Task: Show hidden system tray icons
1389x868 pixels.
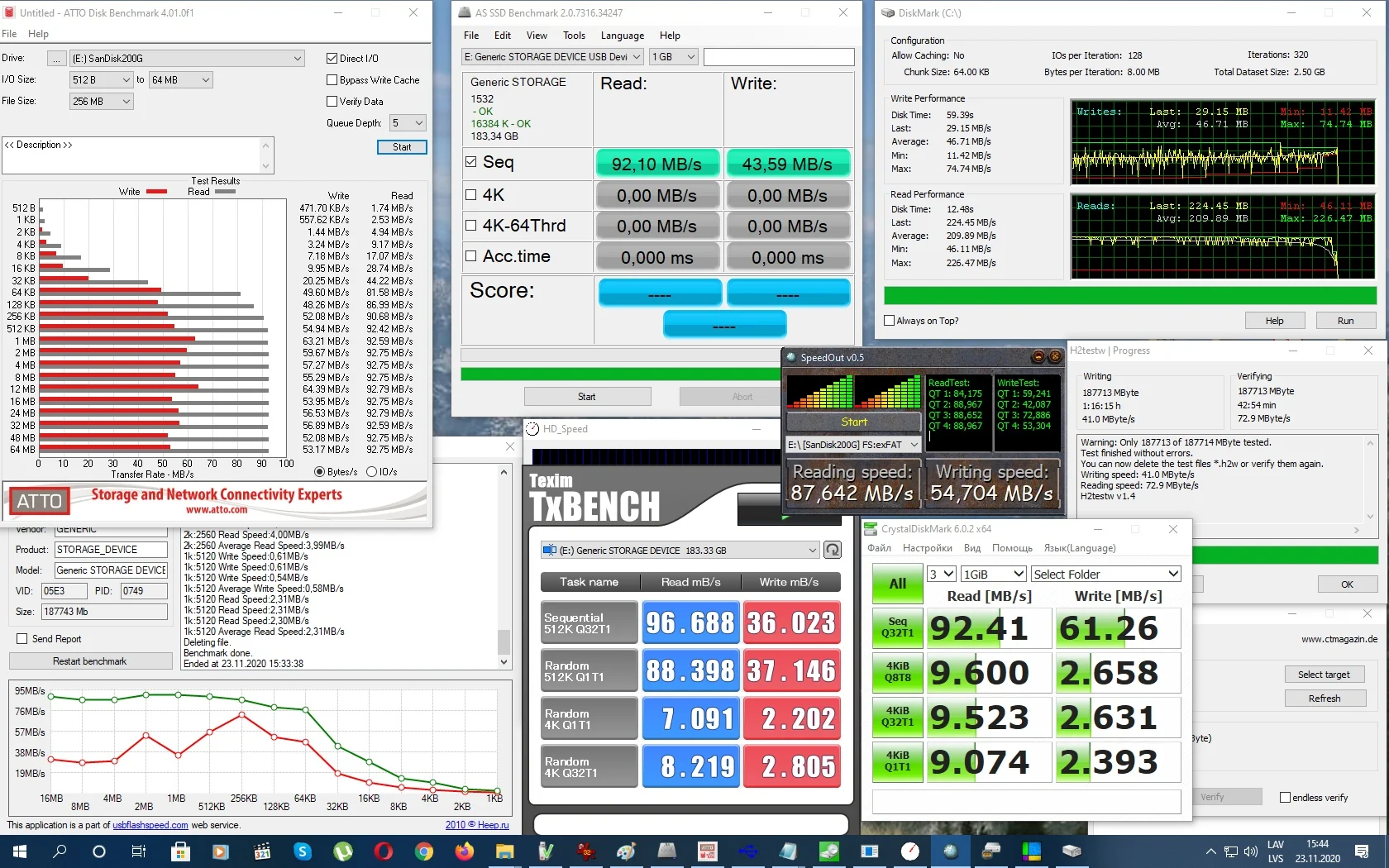Action: pos(1211,851)
